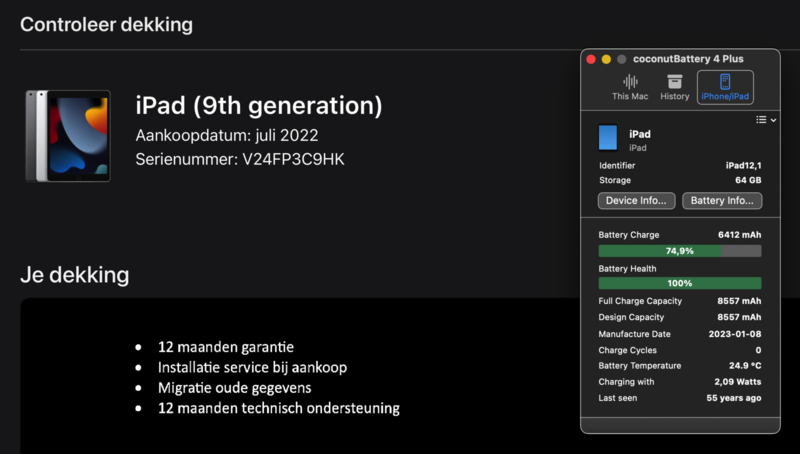Click the 6412 mAh battery charge value

pos(739,235)
